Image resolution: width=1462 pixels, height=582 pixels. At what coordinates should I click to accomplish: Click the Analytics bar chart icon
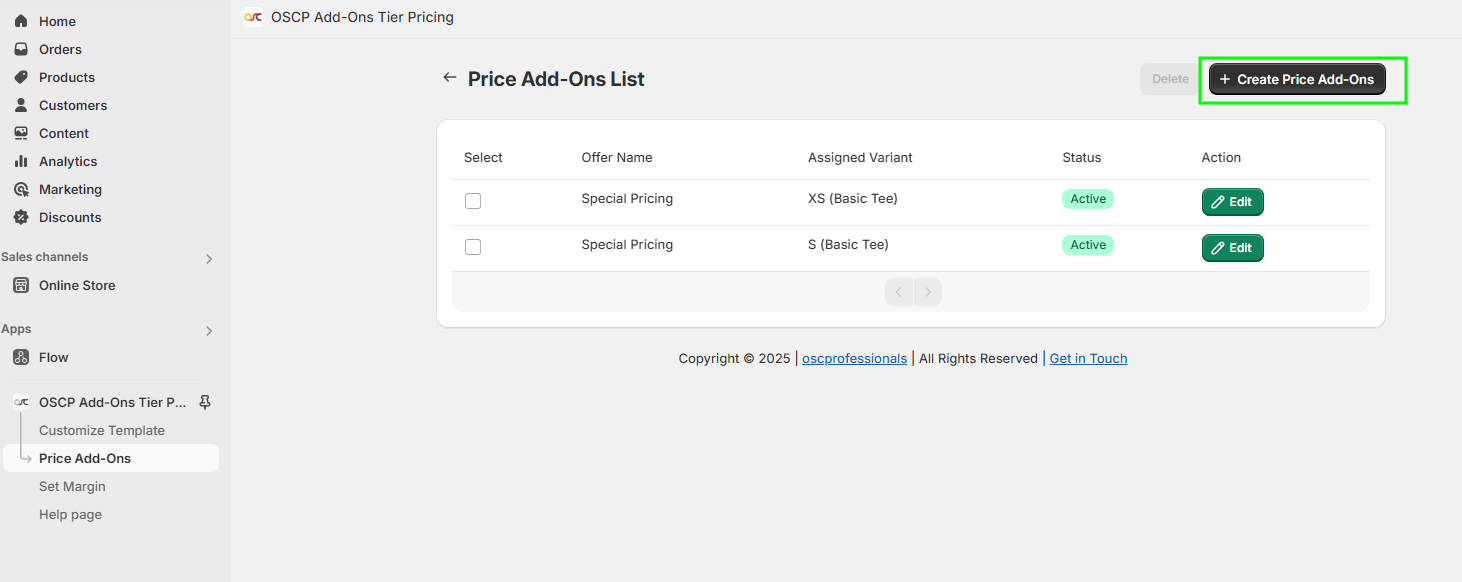coord(21,161)
